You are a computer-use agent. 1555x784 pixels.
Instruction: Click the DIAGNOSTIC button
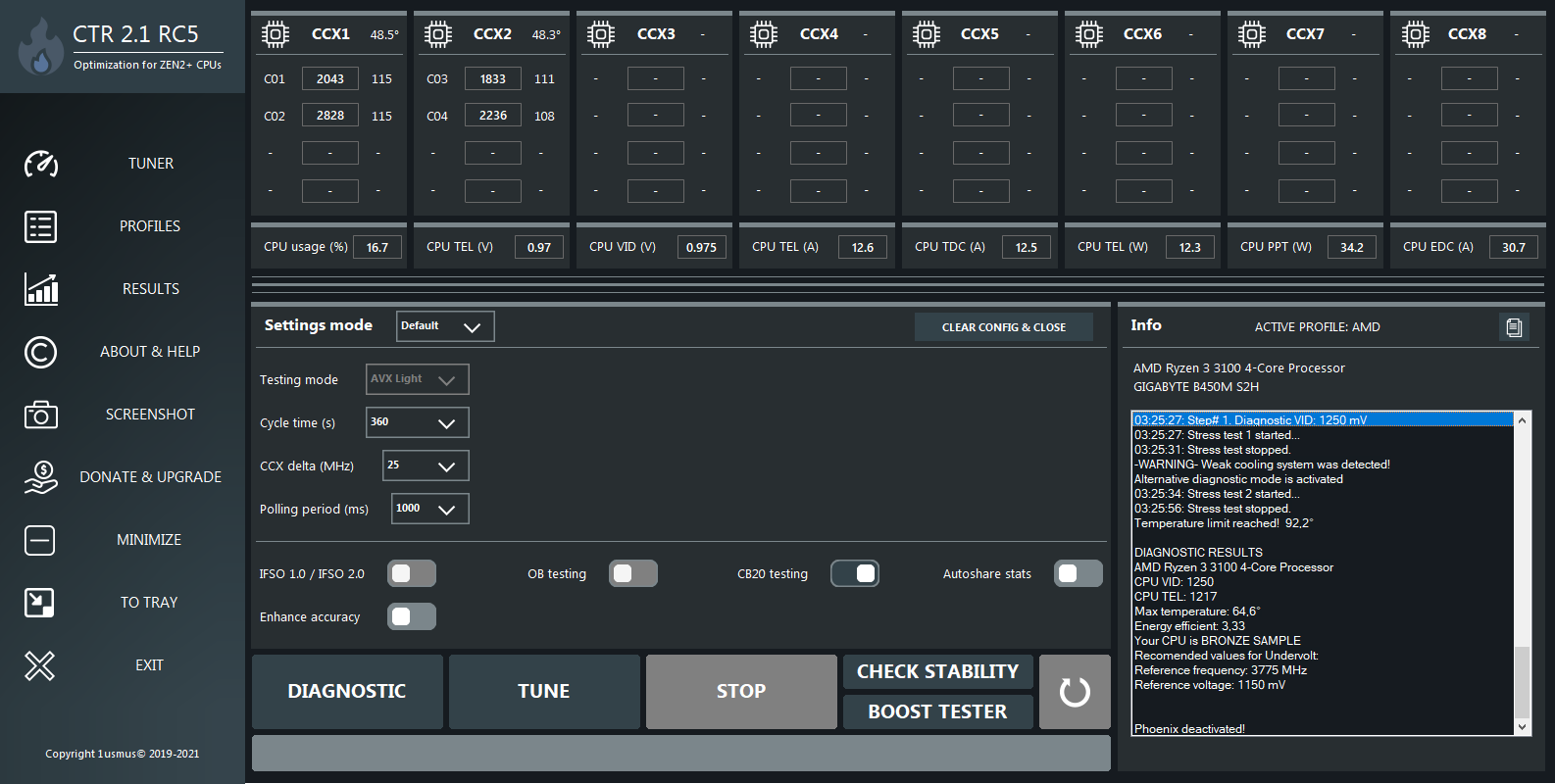pos(347,692)
